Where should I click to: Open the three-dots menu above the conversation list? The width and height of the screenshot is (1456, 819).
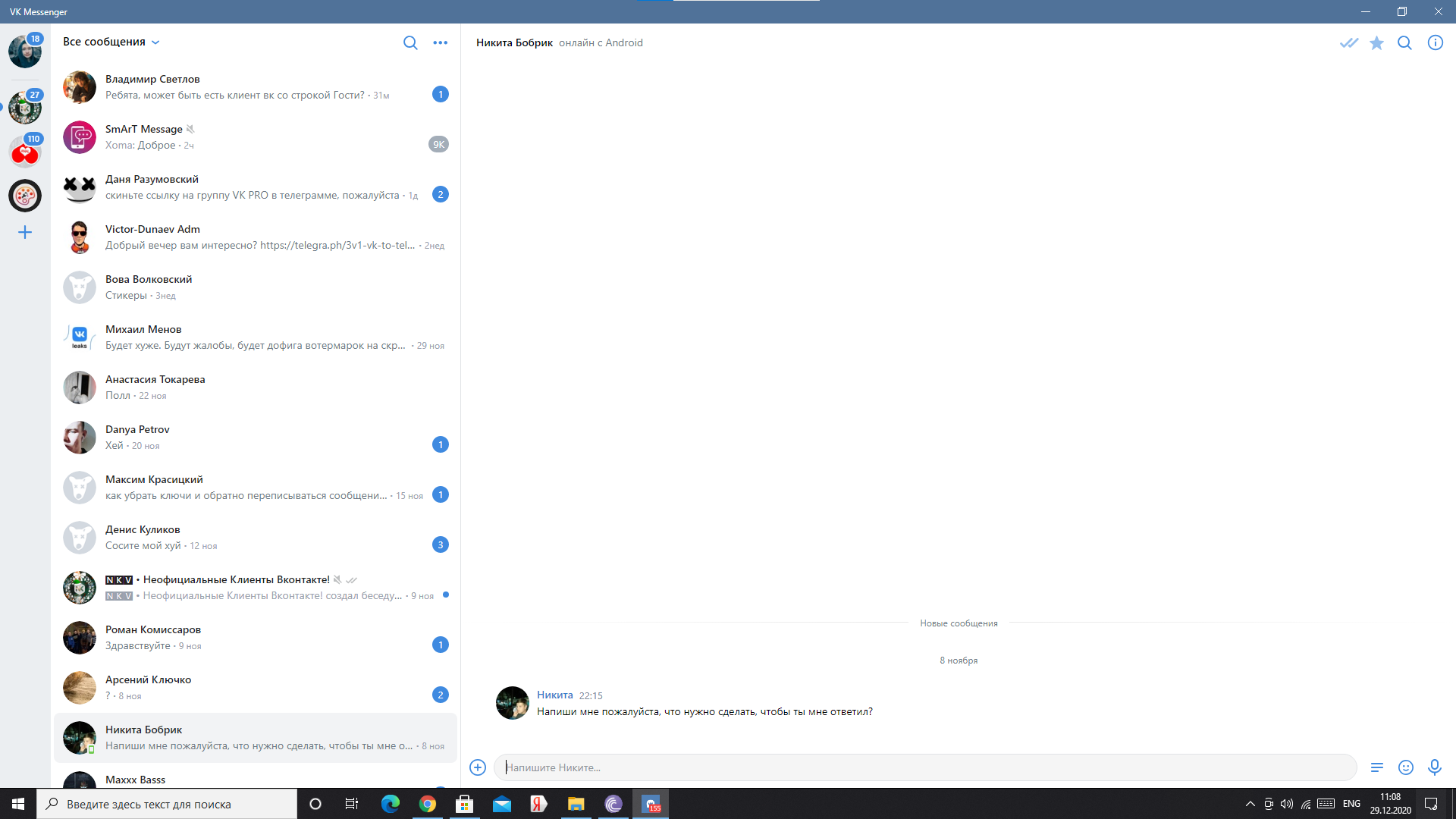click(440, 42)
